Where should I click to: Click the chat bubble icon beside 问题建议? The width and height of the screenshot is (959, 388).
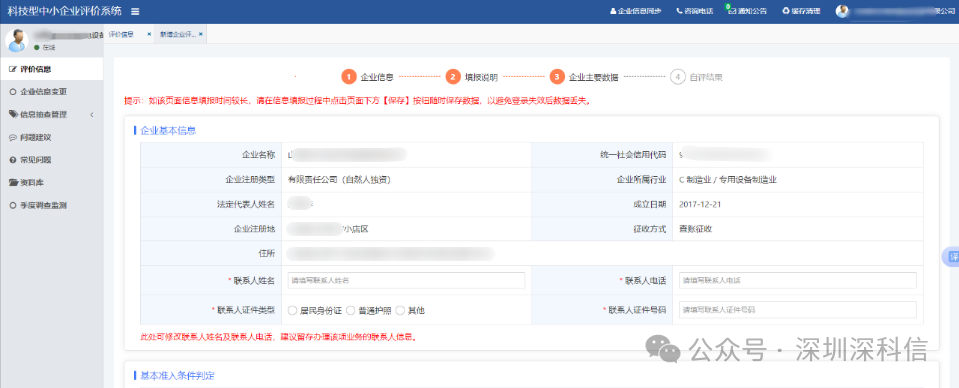(x=13, y=138)
